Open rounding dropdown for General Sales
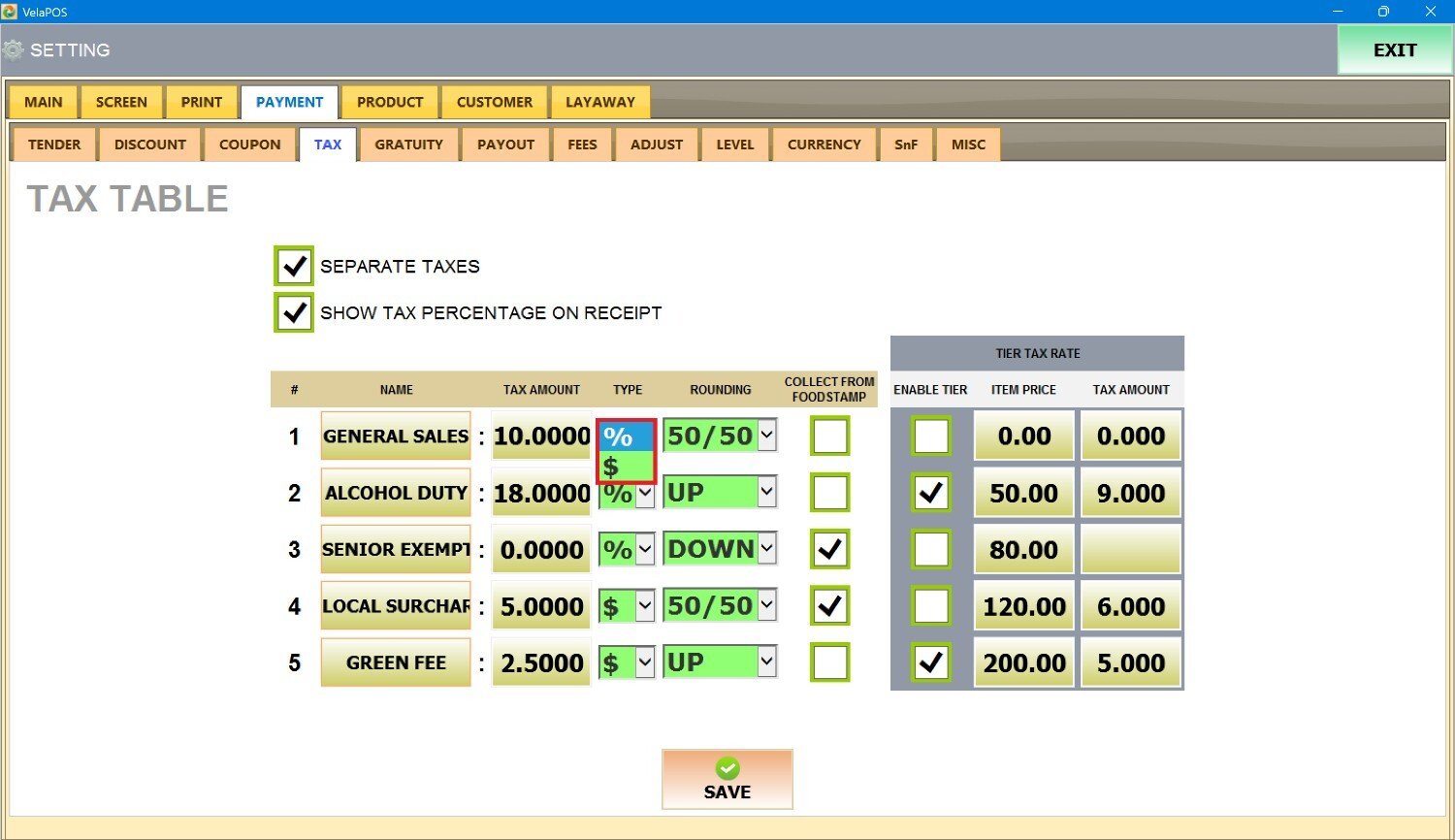This screenshot has height=840, width=1455. pyautogui.click(x=766, y=436)
